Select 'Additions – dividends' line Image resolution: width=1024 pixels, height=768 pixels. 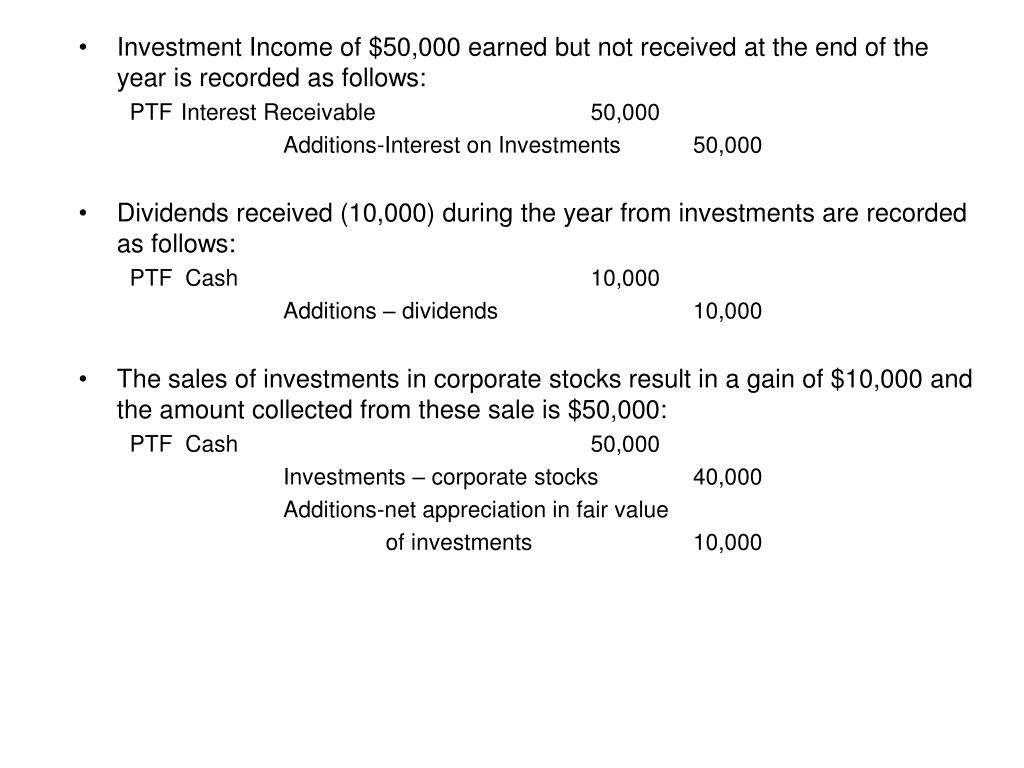coord(391,311)
